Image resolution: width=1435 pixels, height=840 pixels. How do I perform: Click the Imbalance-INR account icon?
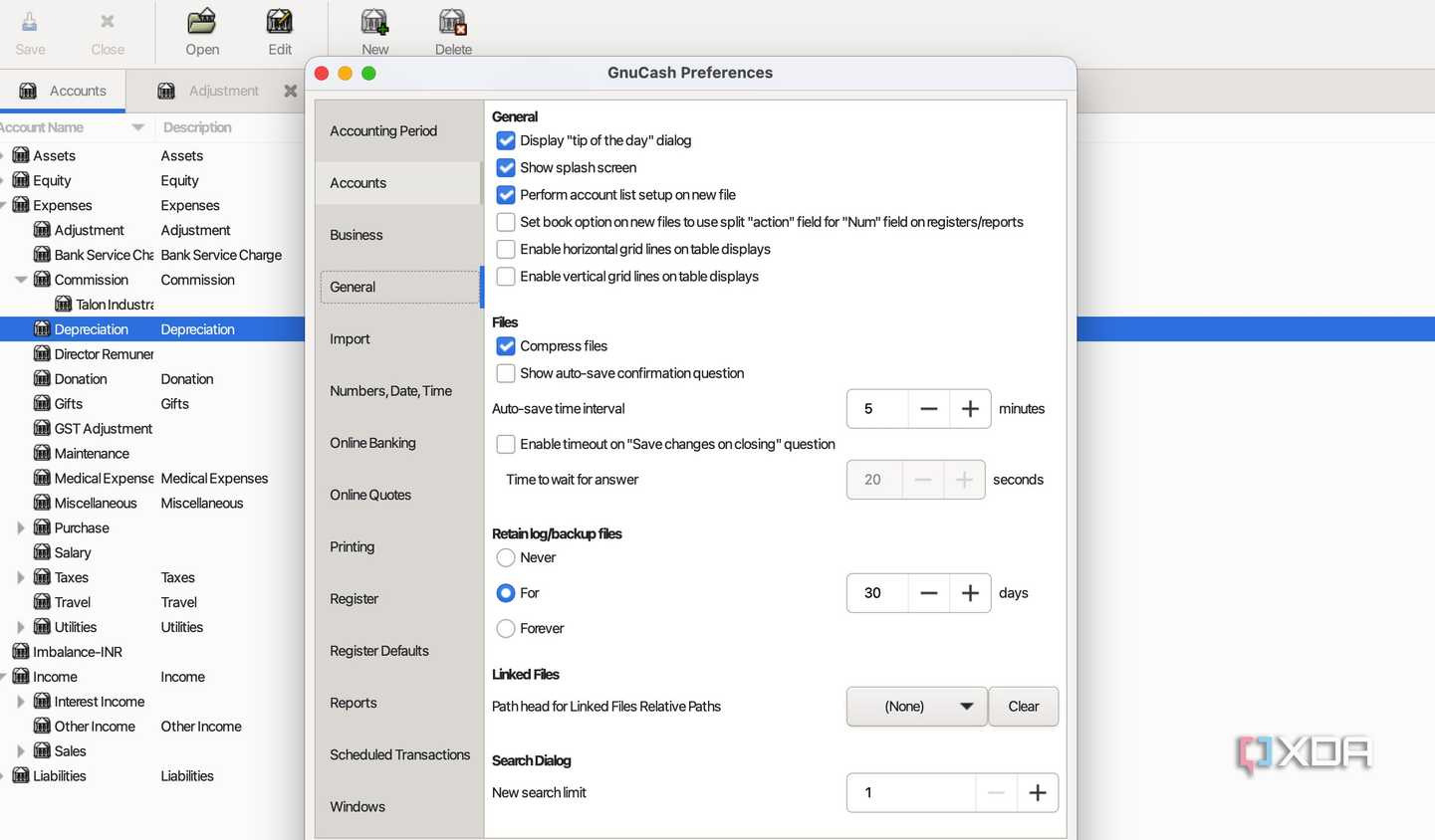(x=21, y=652)
